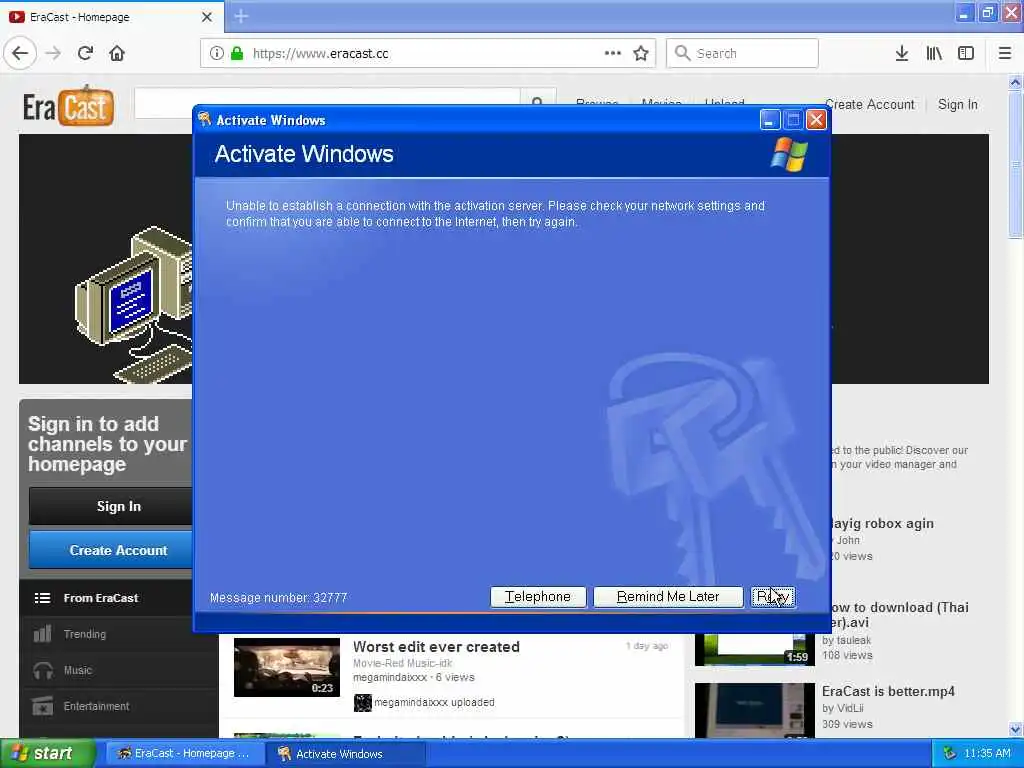Click the URL address bar
This screenshot has width=1024, height=768.
click(x=428, y=54)
